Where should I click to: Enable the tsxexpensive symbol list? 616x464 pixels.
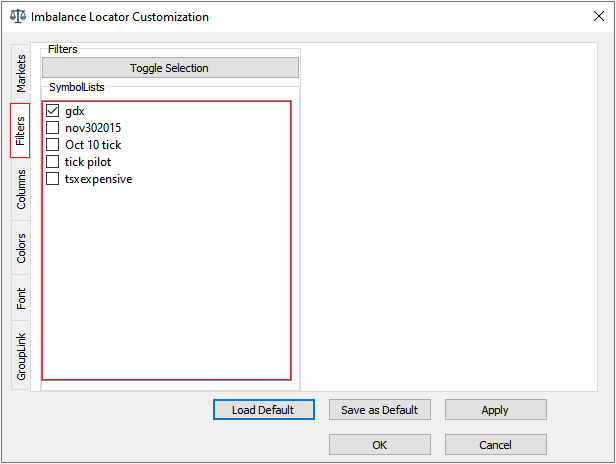pyautogui.click(x=53, y=179)
